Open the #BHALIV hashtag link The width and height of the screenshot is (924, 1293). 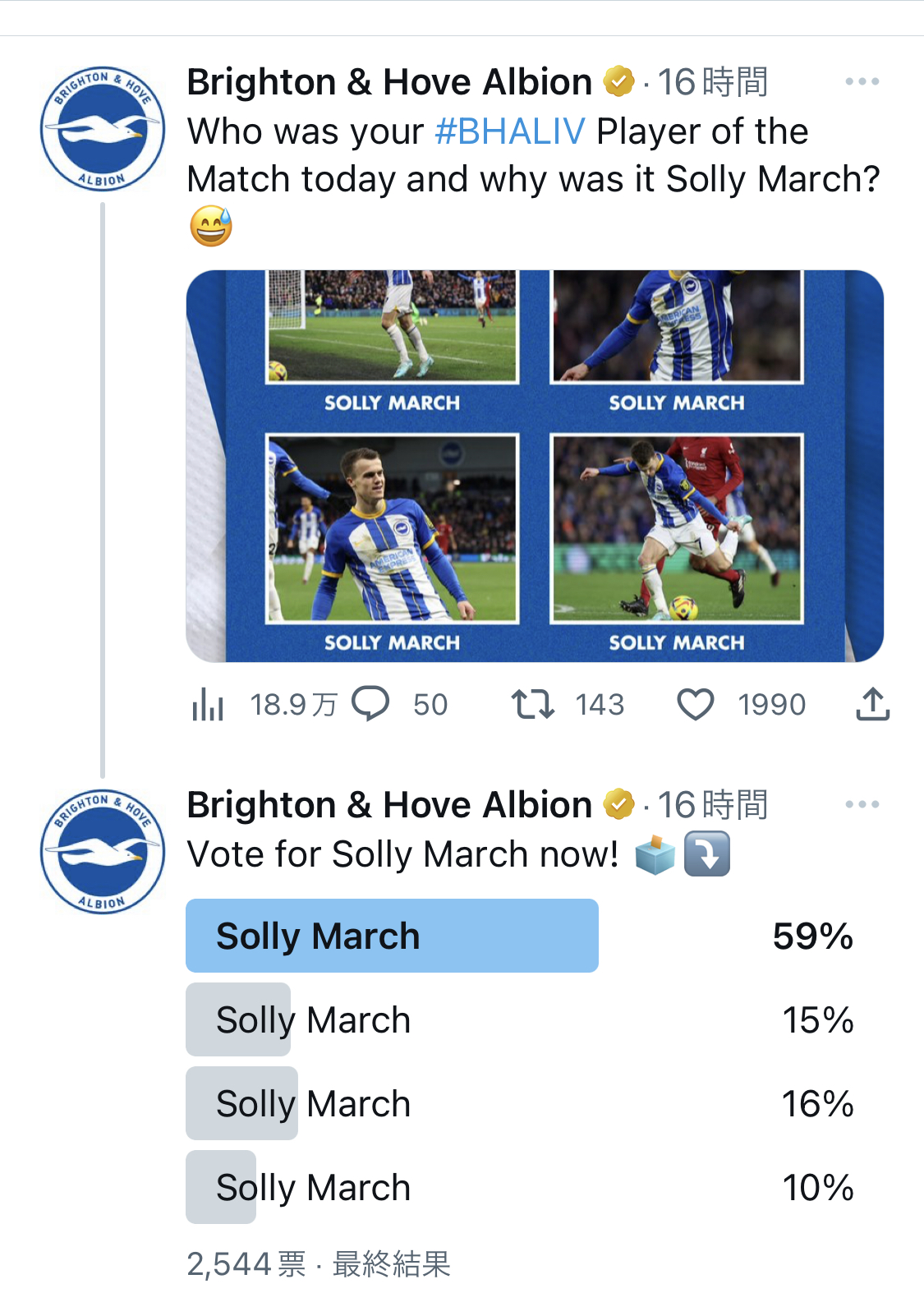coord(509,131)
